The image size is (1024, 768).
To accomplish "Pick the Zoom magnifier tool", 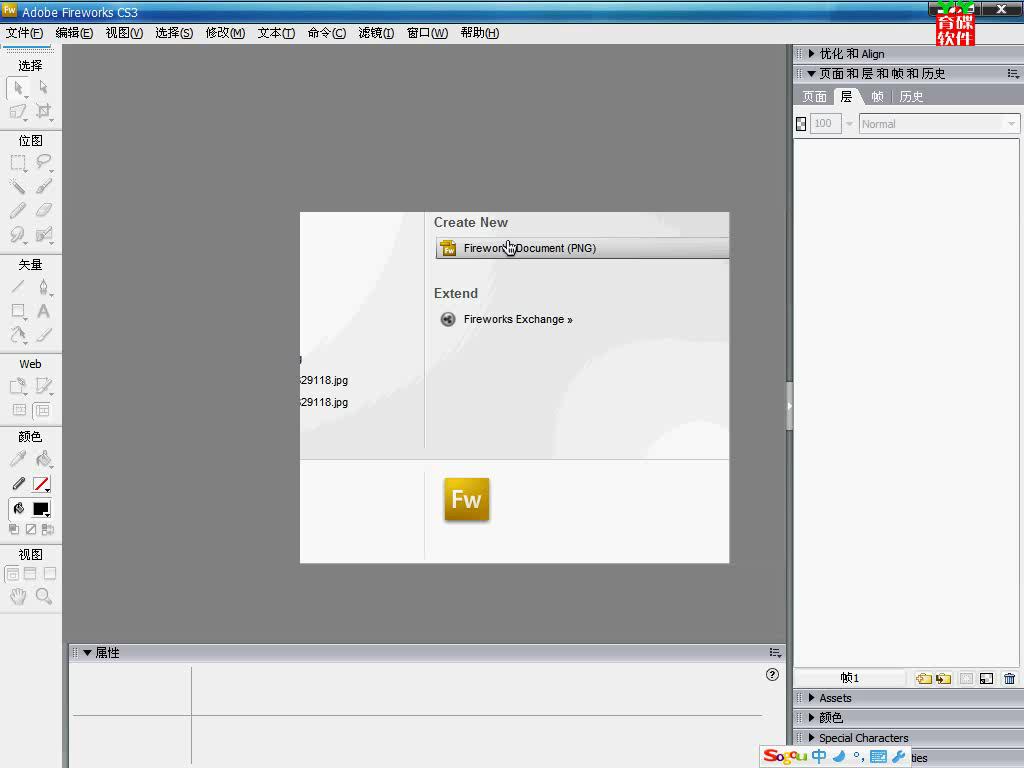I will pyautogui.click(x=43, y=596).
